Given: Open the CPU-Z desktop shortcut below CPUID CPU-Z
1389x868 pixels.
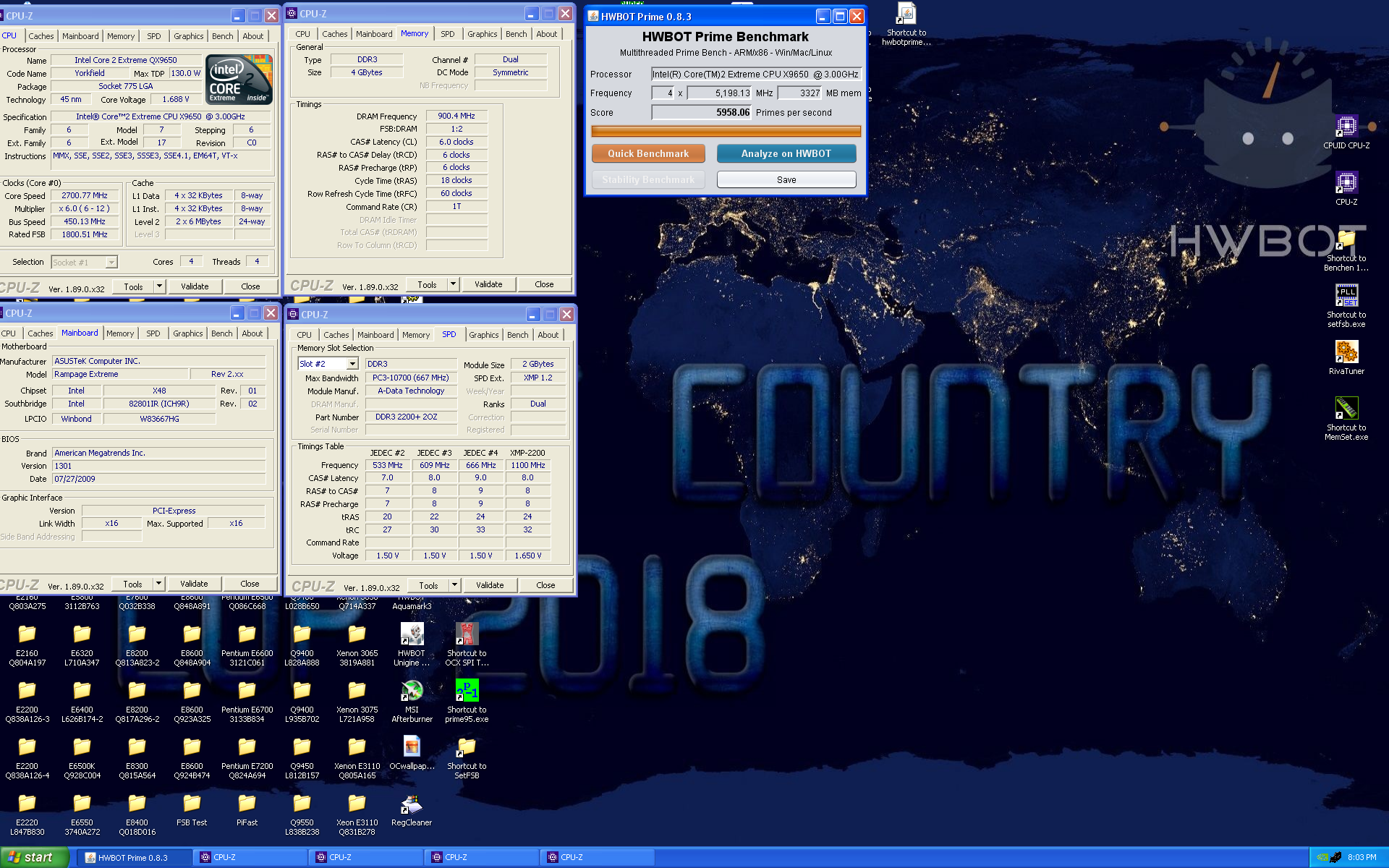Looking at the screenshot, I should coord(1346,188).
